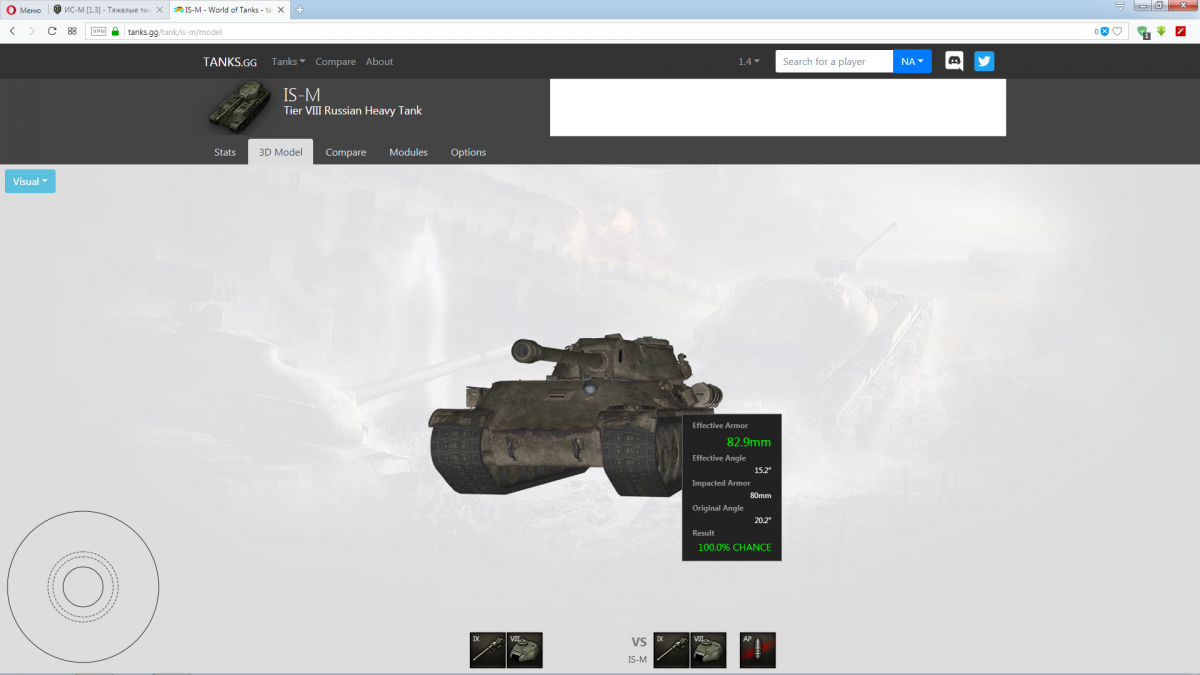Go to TANKS.GG home logo
The height and width of the screenshot is (675, 1200).
click(230, 62)
